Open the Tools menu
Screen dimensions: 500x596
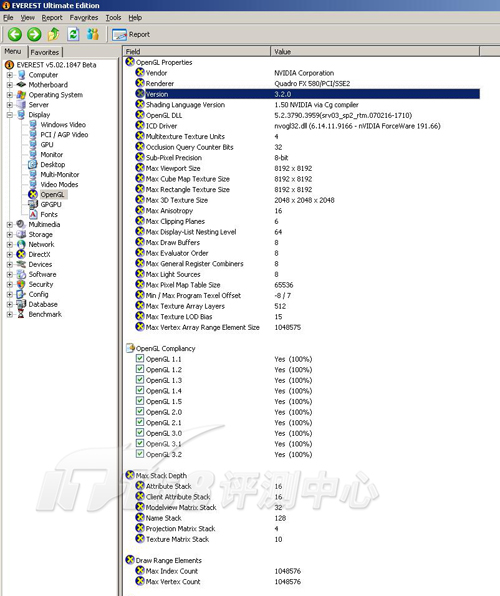tap(113, 17)
